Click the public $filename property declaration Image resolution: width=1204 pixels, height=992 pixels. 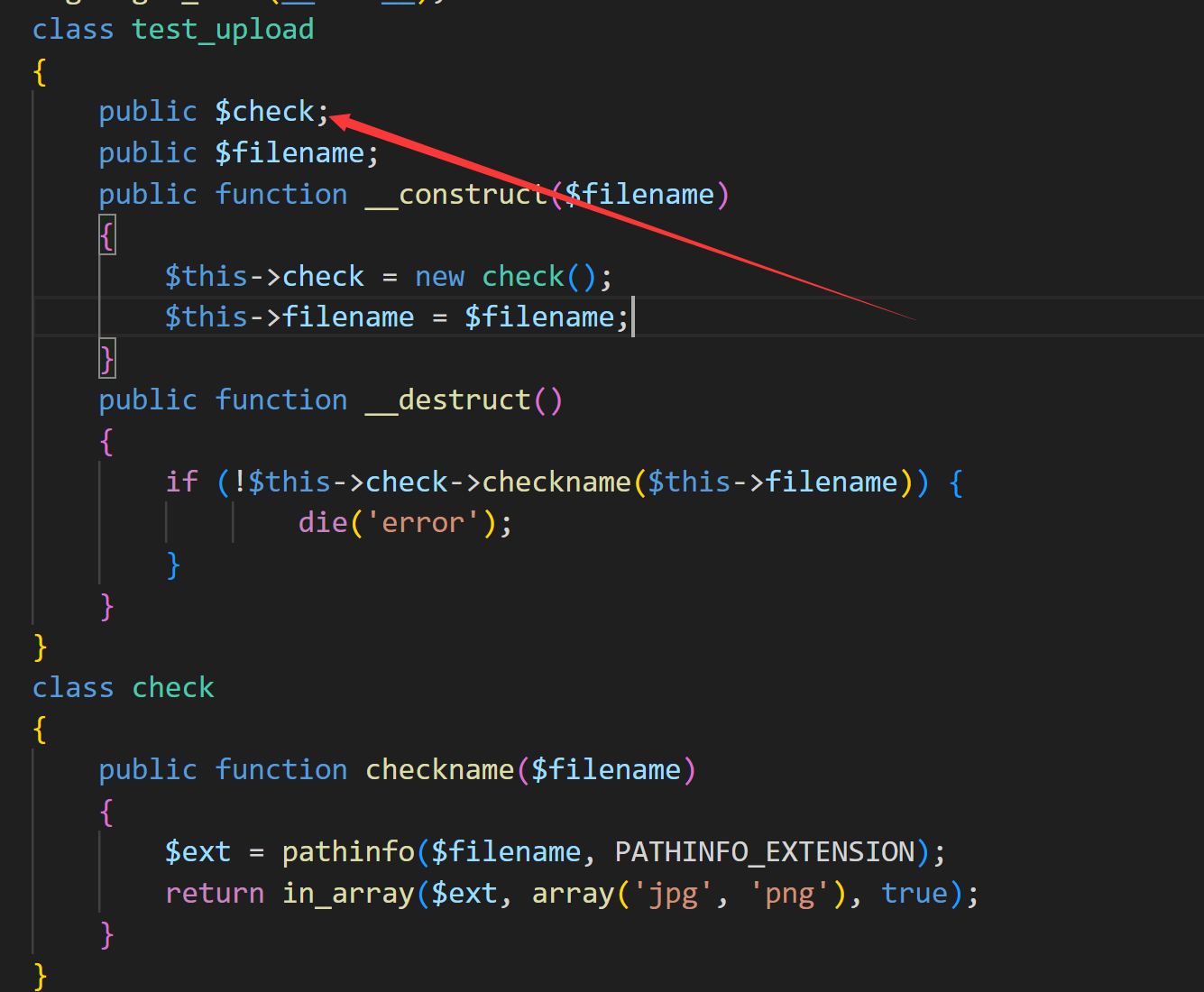pos(289,153)
